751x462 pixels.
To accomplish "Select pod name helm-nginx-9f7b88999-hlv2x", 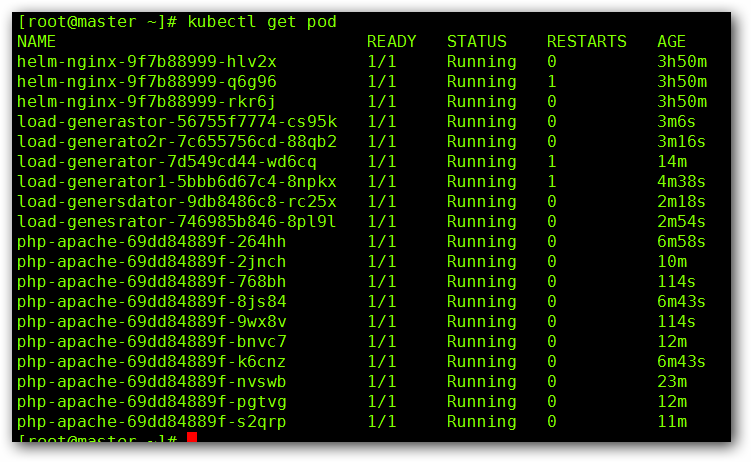I will (x=147, y=62).
